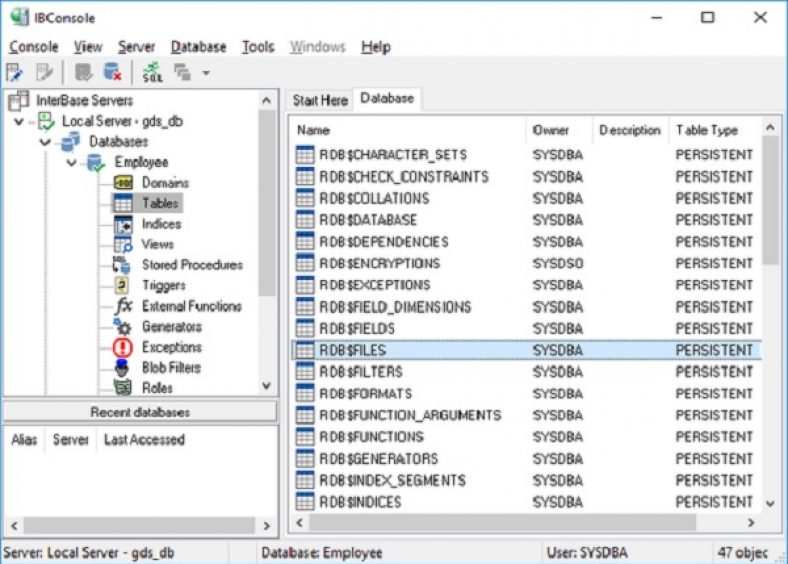Click the Alias column header

pos(25,440)
